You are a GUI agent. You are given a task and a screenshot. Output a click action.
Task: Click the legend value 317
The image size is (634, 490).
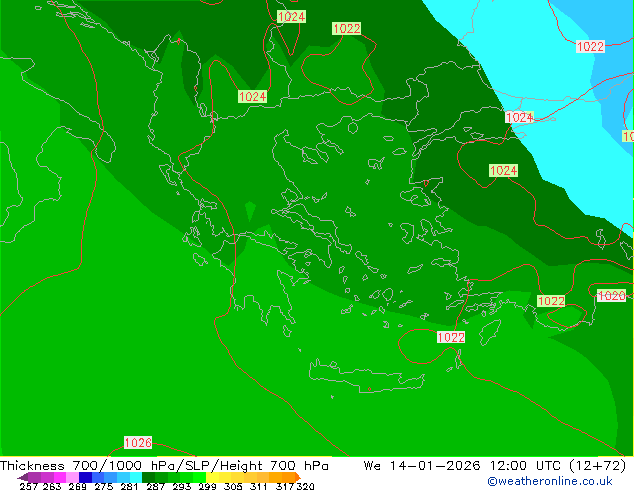(x=285, y=486)
